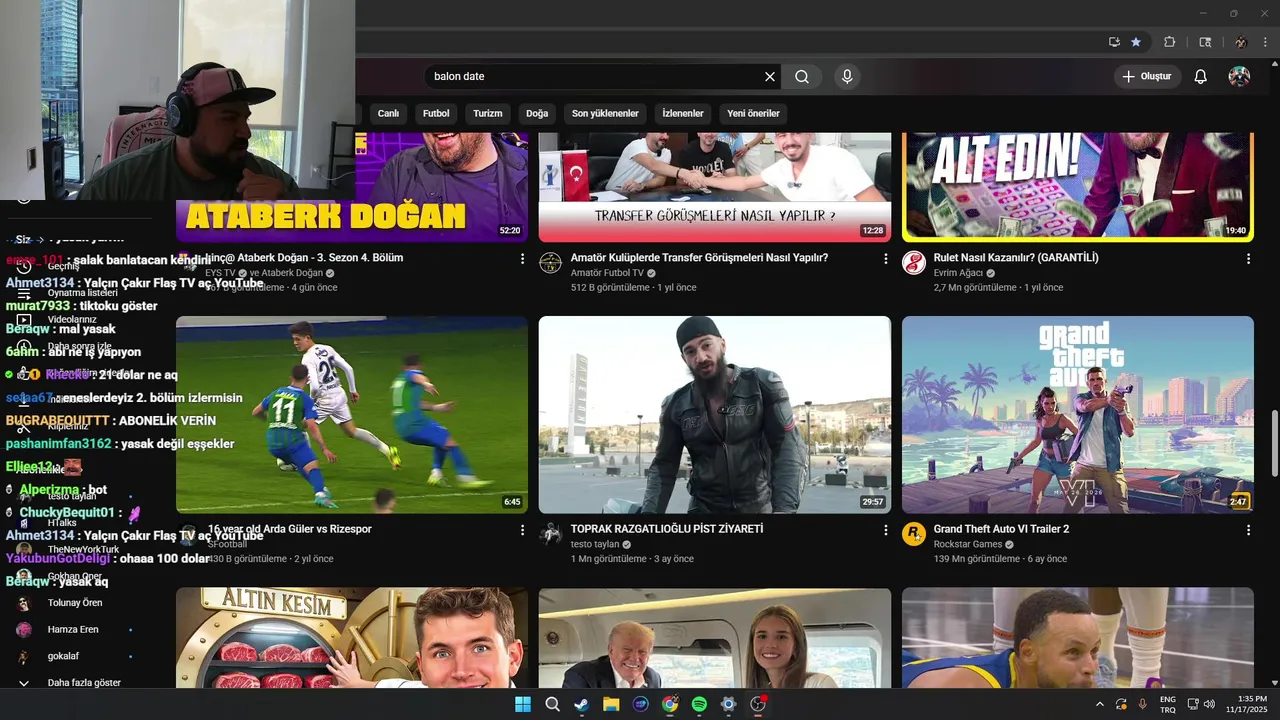Image resolution: width=1280 pixels, height=720 pixels.
Task: Open Chrome profile avatar
Action: [1241, 42]
